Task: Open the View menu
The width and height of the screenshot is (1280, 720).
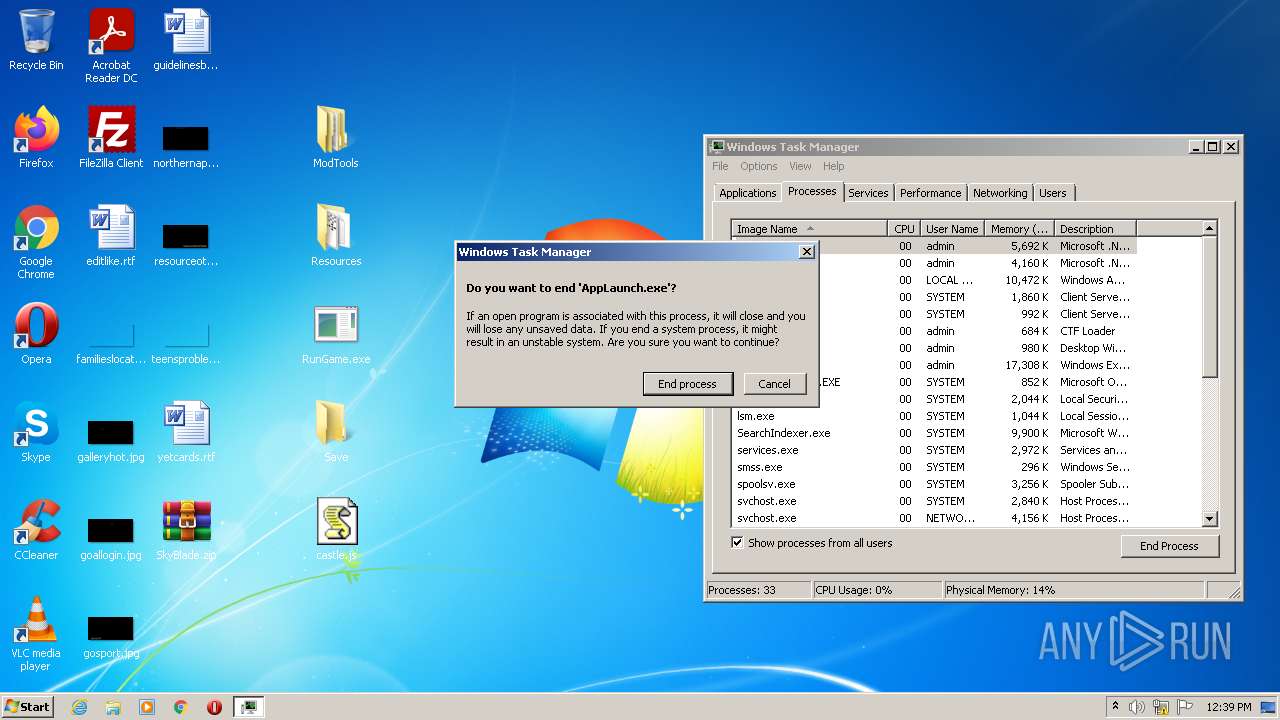Action: pos(800,166)
